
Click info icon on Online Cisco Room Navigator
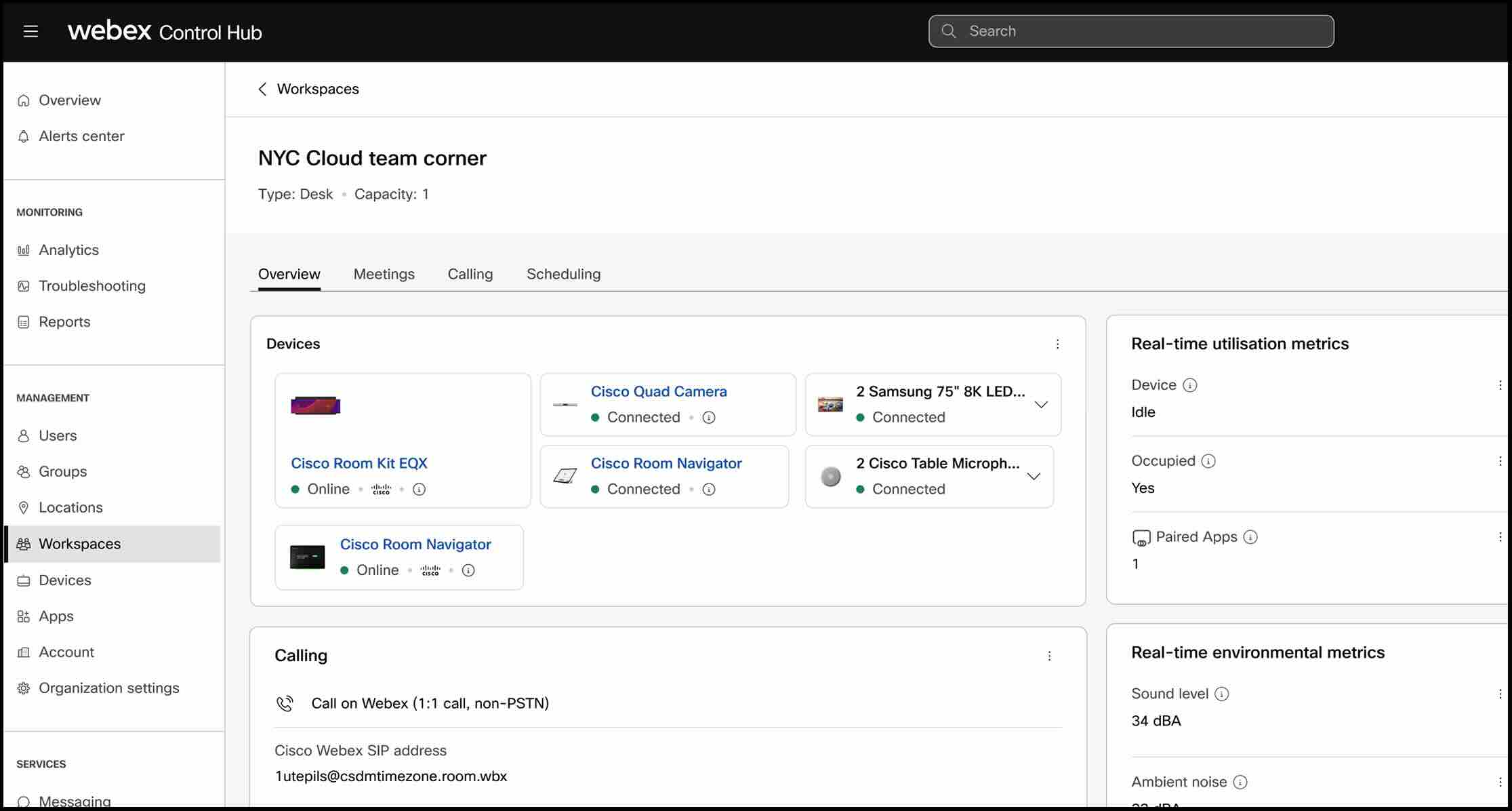[x=468, y=570]
